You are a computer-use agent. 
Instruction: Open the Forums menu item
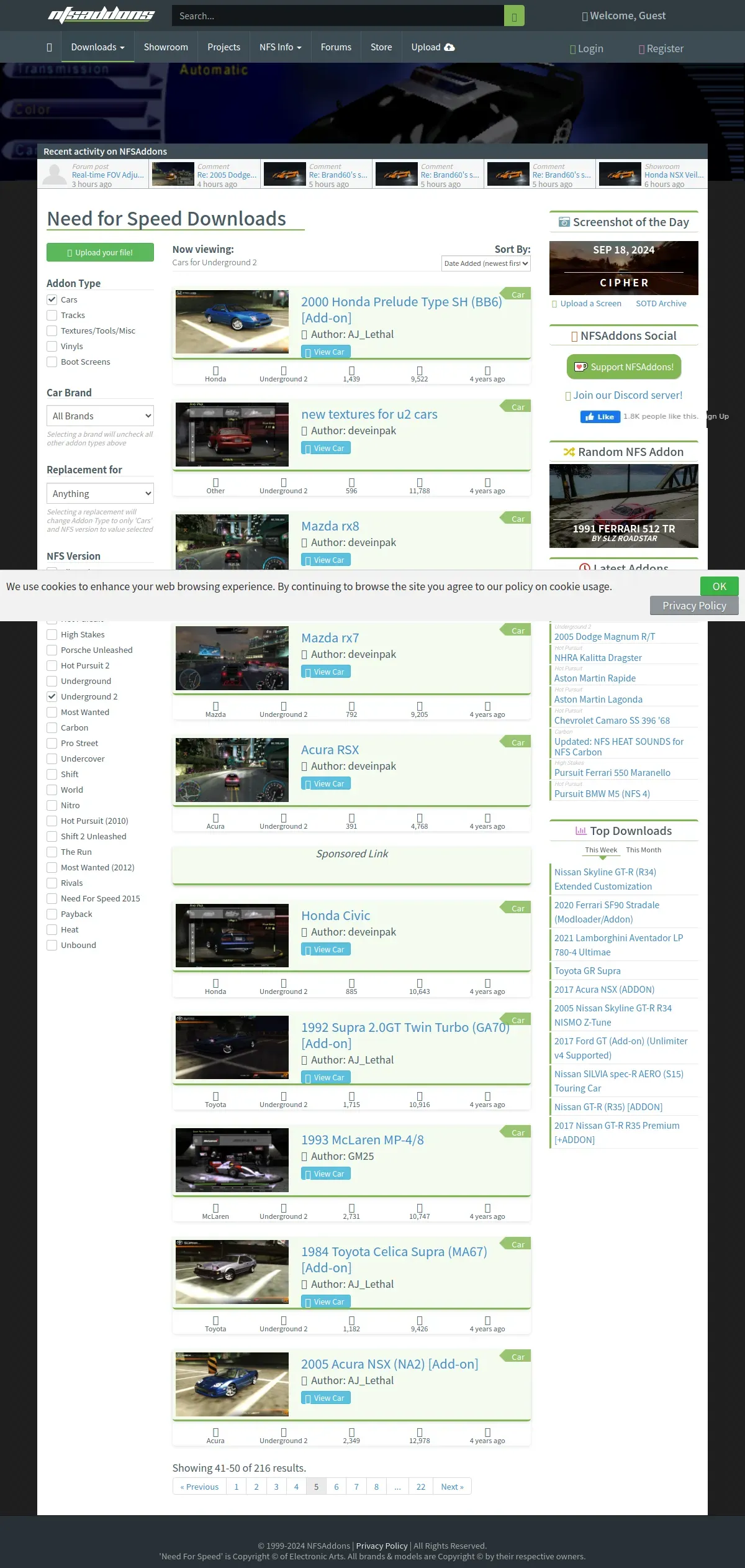[336, 47]
